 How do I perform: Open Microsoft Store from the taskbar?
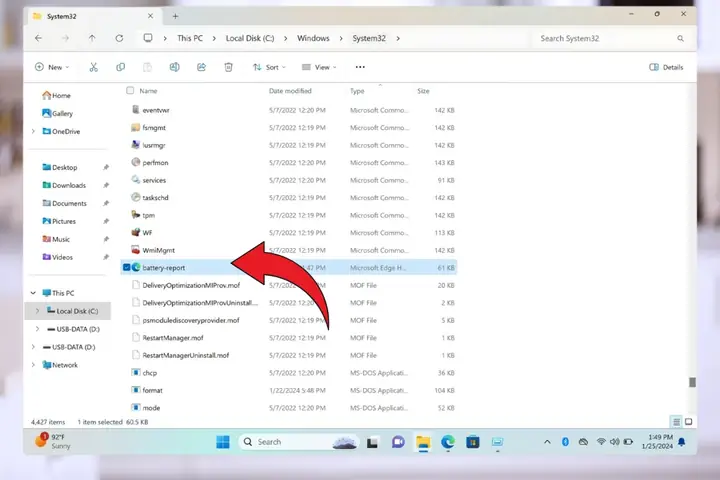[x=472, y=442]
